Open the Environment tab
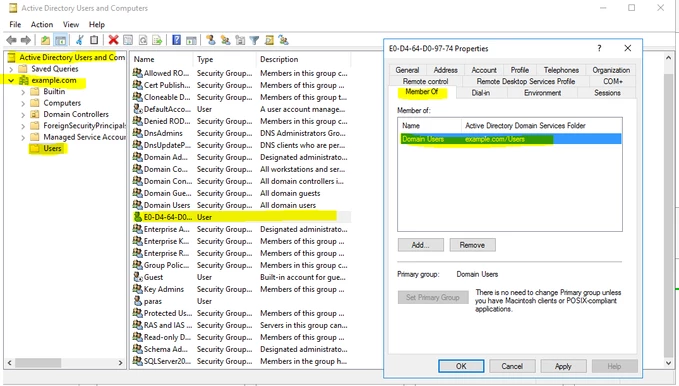Screen dimensions: 679x386 [542, 93]
